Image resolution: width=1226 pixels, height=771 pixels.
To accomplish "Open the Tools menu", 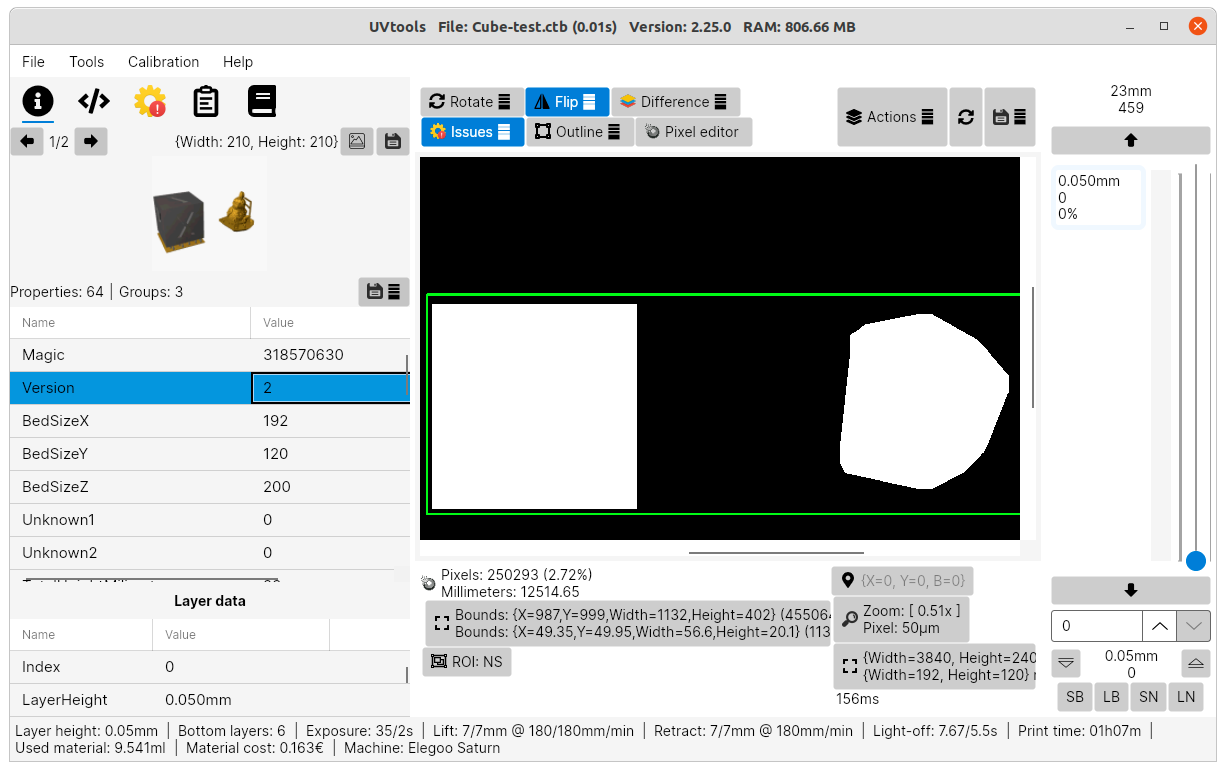I will point(86,62).
